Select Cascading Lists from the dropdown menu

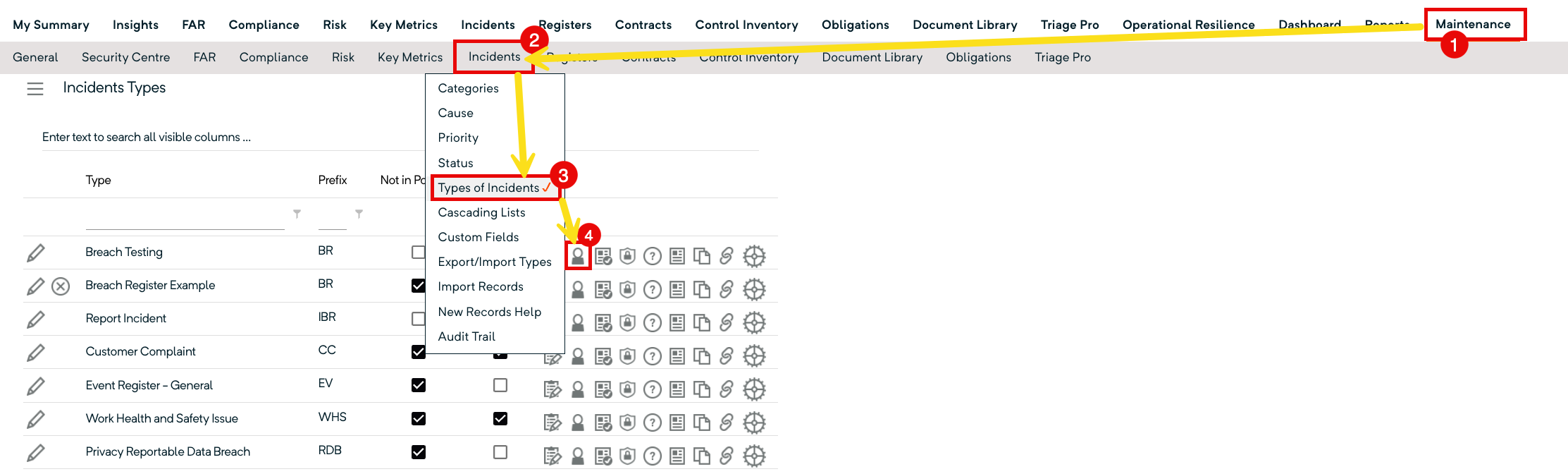click(x=481, y=212)
